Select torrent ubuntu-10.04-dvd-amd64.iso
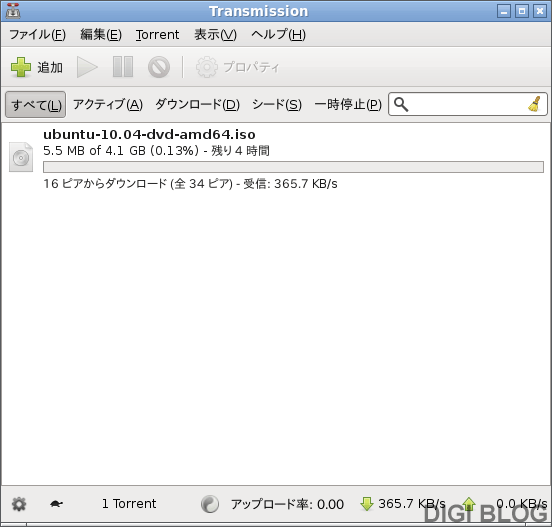The image size is (552, 527). click(x=276, y=159)
